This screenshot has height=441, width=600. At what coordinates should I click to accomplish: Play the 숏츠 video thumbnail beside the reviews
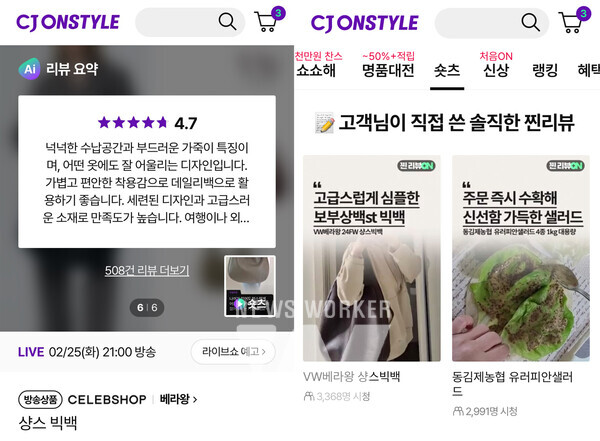pyautogui.click(x=250, y=286)
